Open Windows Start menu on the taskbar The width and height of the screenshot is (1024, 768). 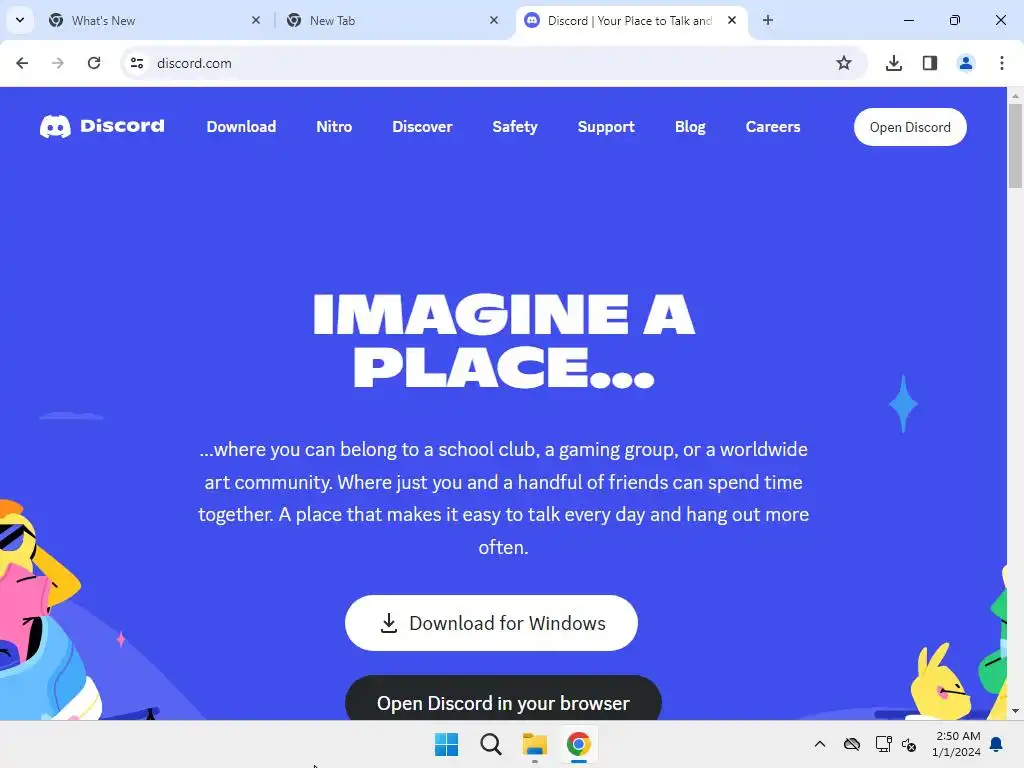point(447,744)
